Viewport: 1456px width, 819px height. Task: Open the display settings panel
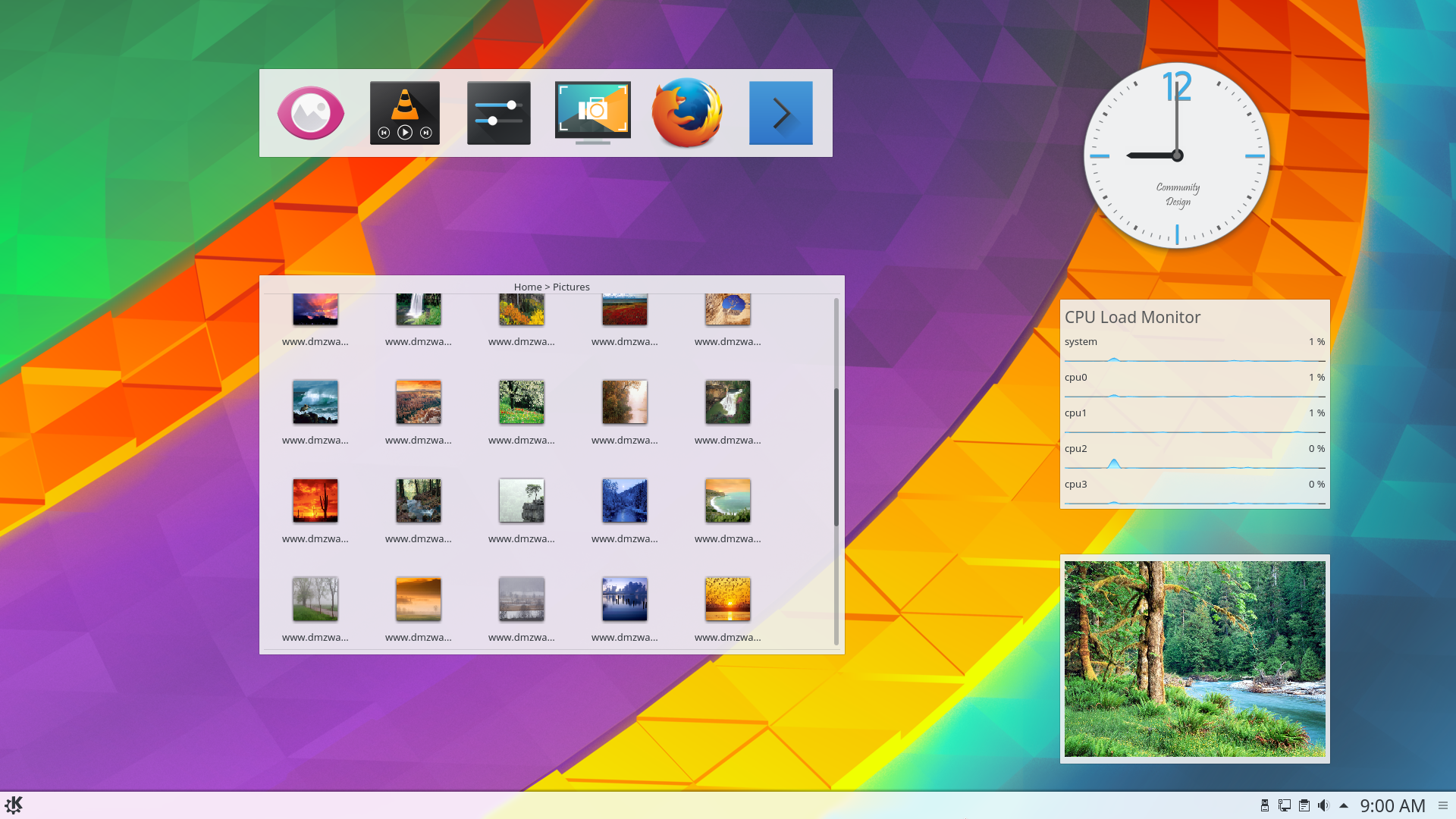click(x=499, y=112)
